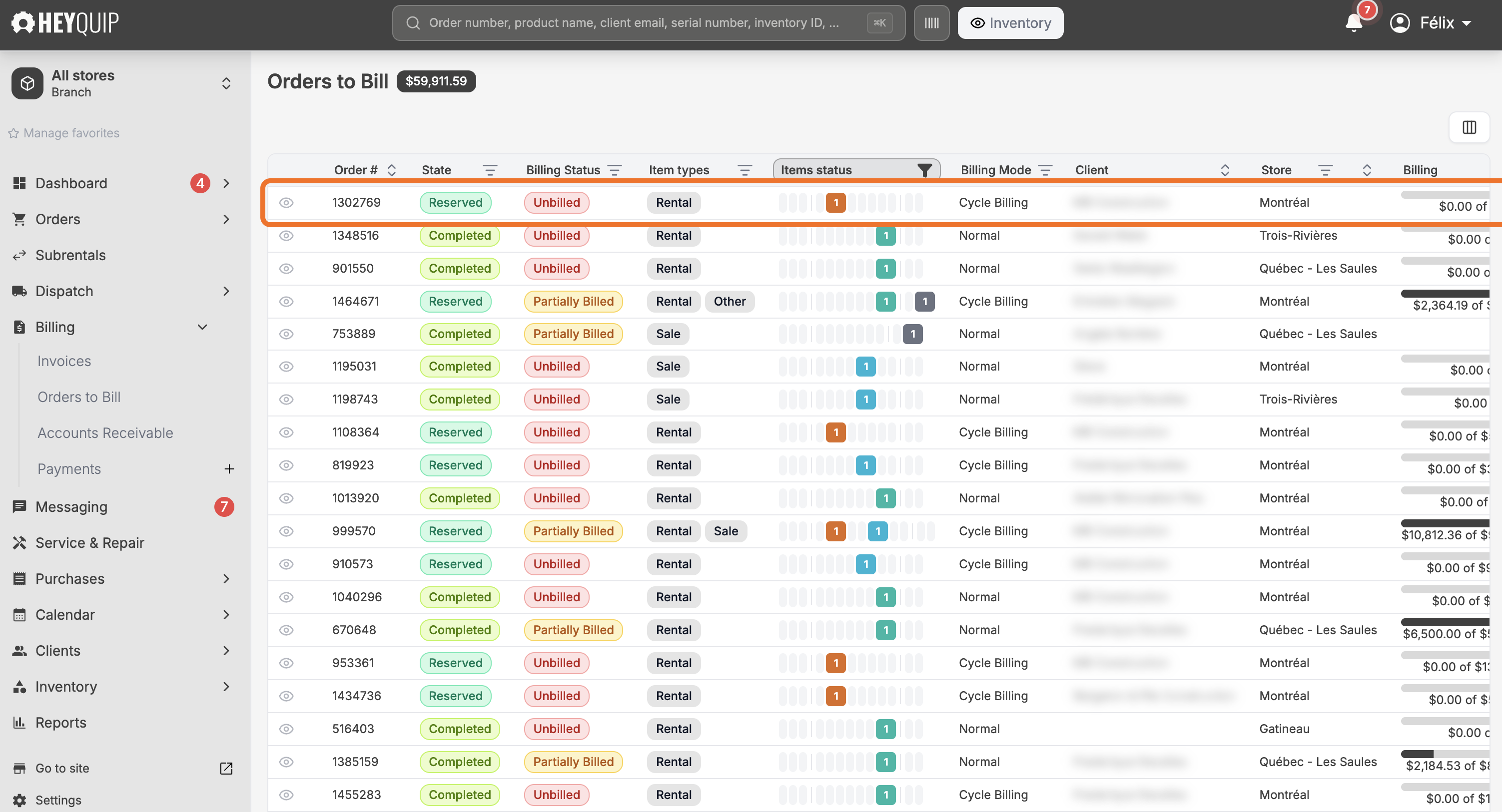This screenshot has width=1502, height=812.
Task: Go to Subrentals
Action: [x=70, y=255]
